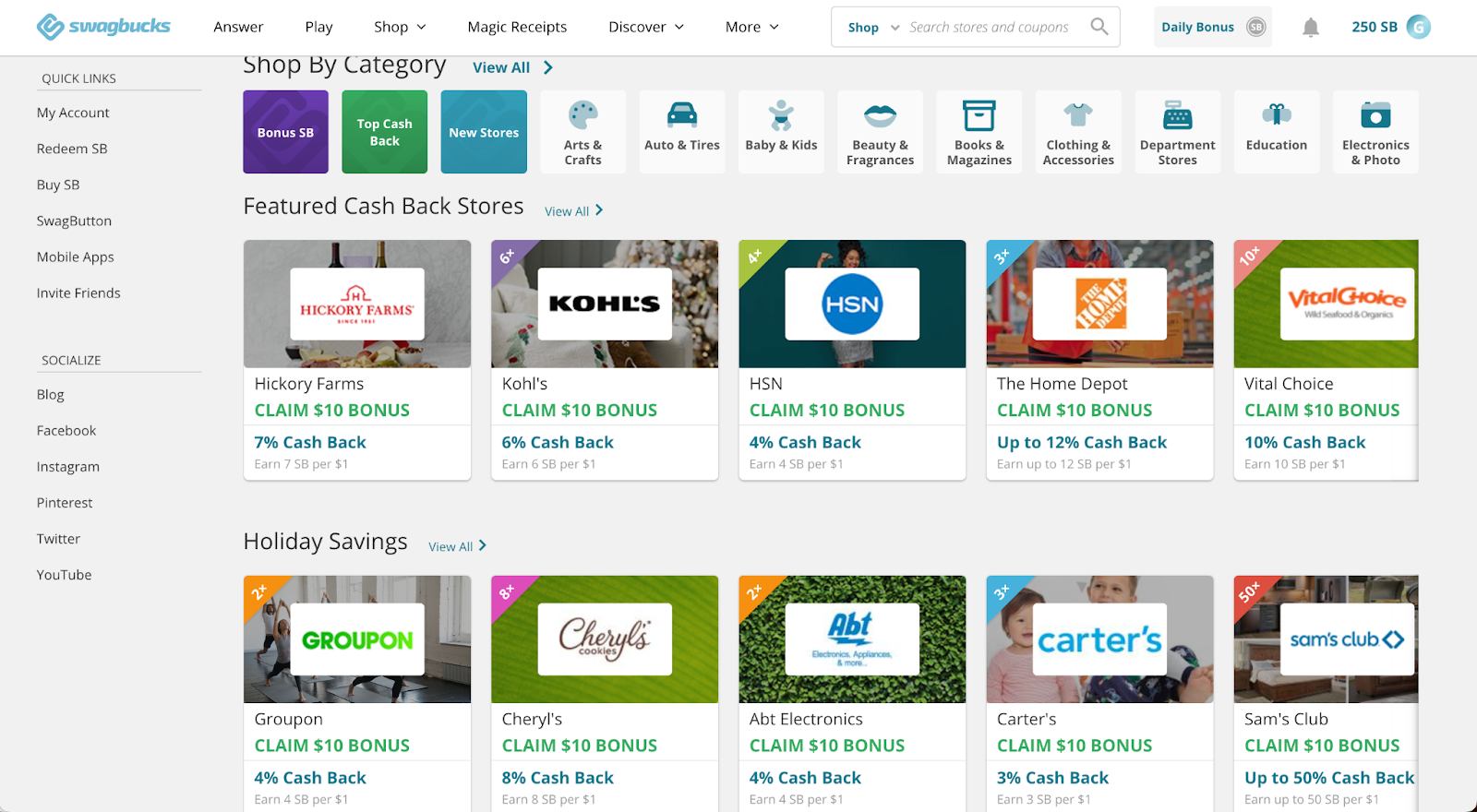This screenshot has width=1477, height=812.
Task: Click the Daily Bonus button
Action: 1212,27
